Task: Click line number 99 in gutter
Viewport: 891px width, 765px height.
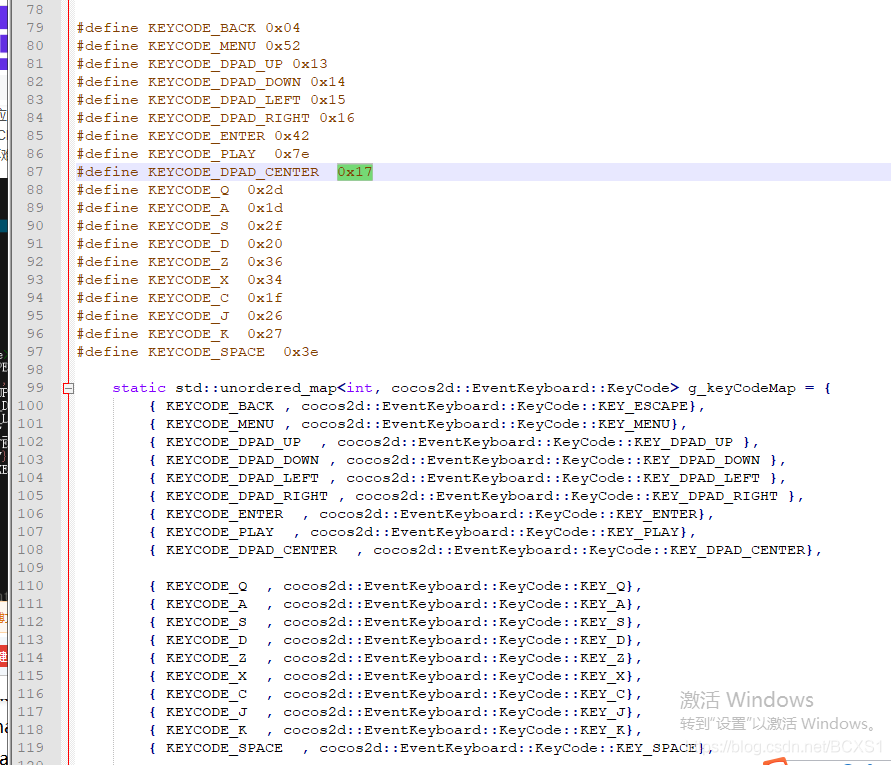Action: coord(35,388)
